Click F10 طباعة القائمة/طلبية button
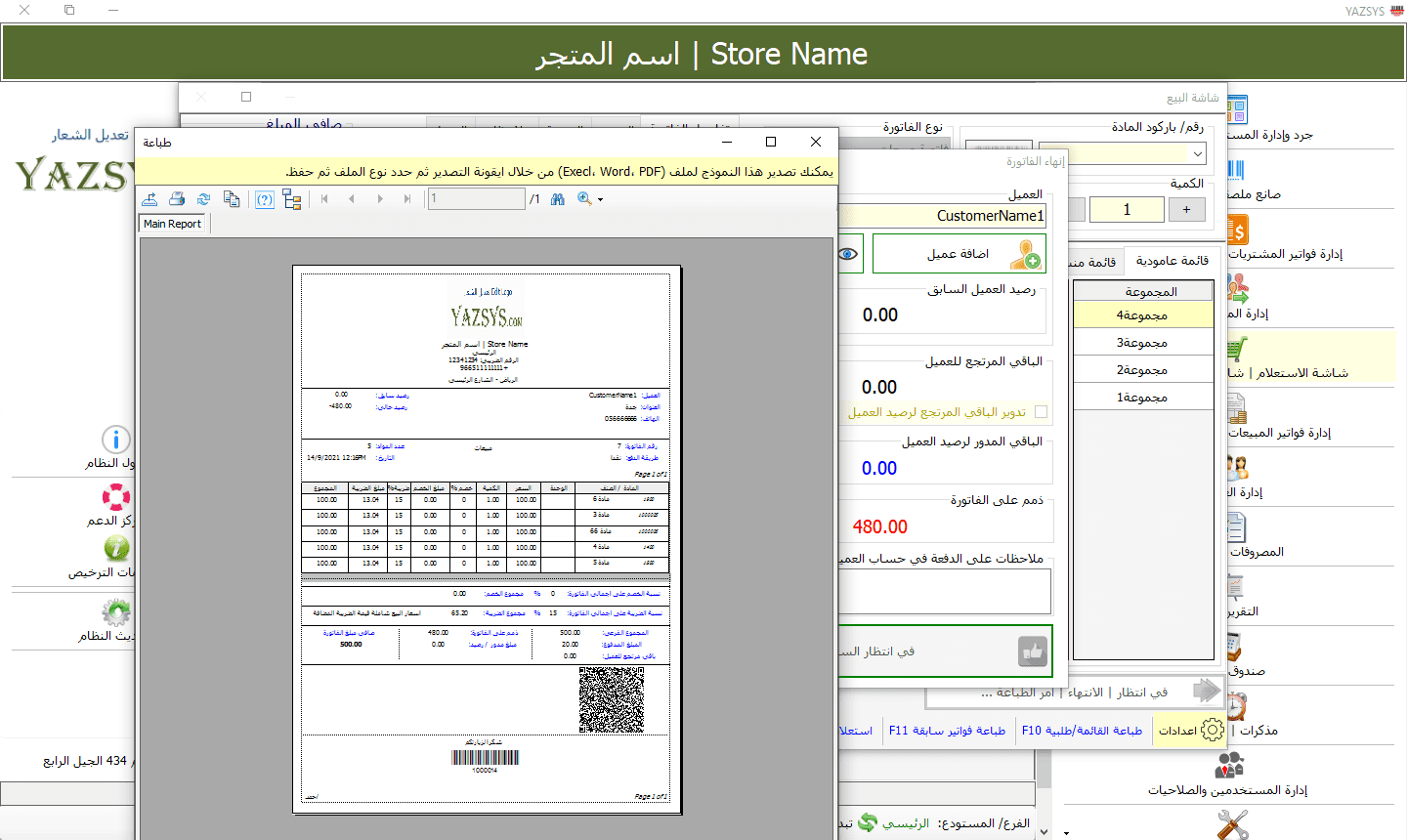Viewport: 1407px width, 840px height. point(1082,730)
